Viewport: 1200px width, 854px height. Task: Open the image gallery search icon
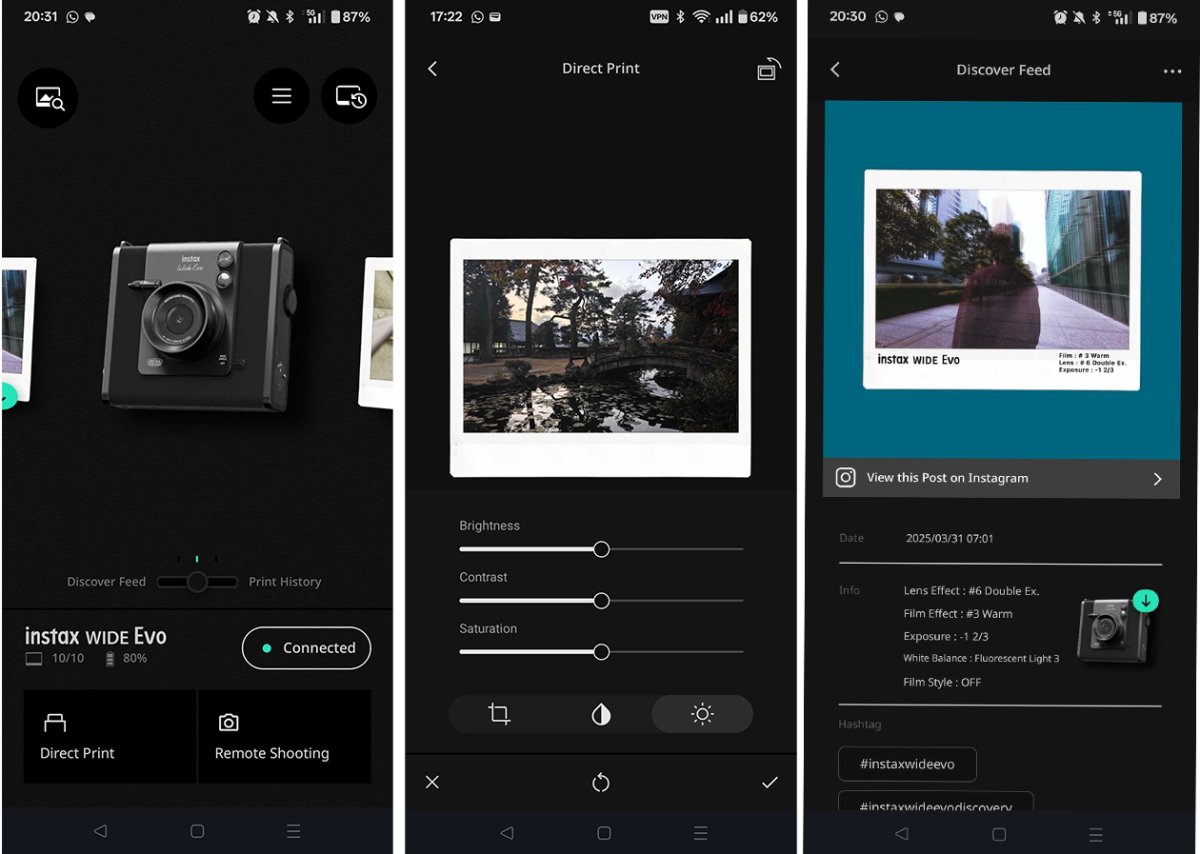coord(48,98)
